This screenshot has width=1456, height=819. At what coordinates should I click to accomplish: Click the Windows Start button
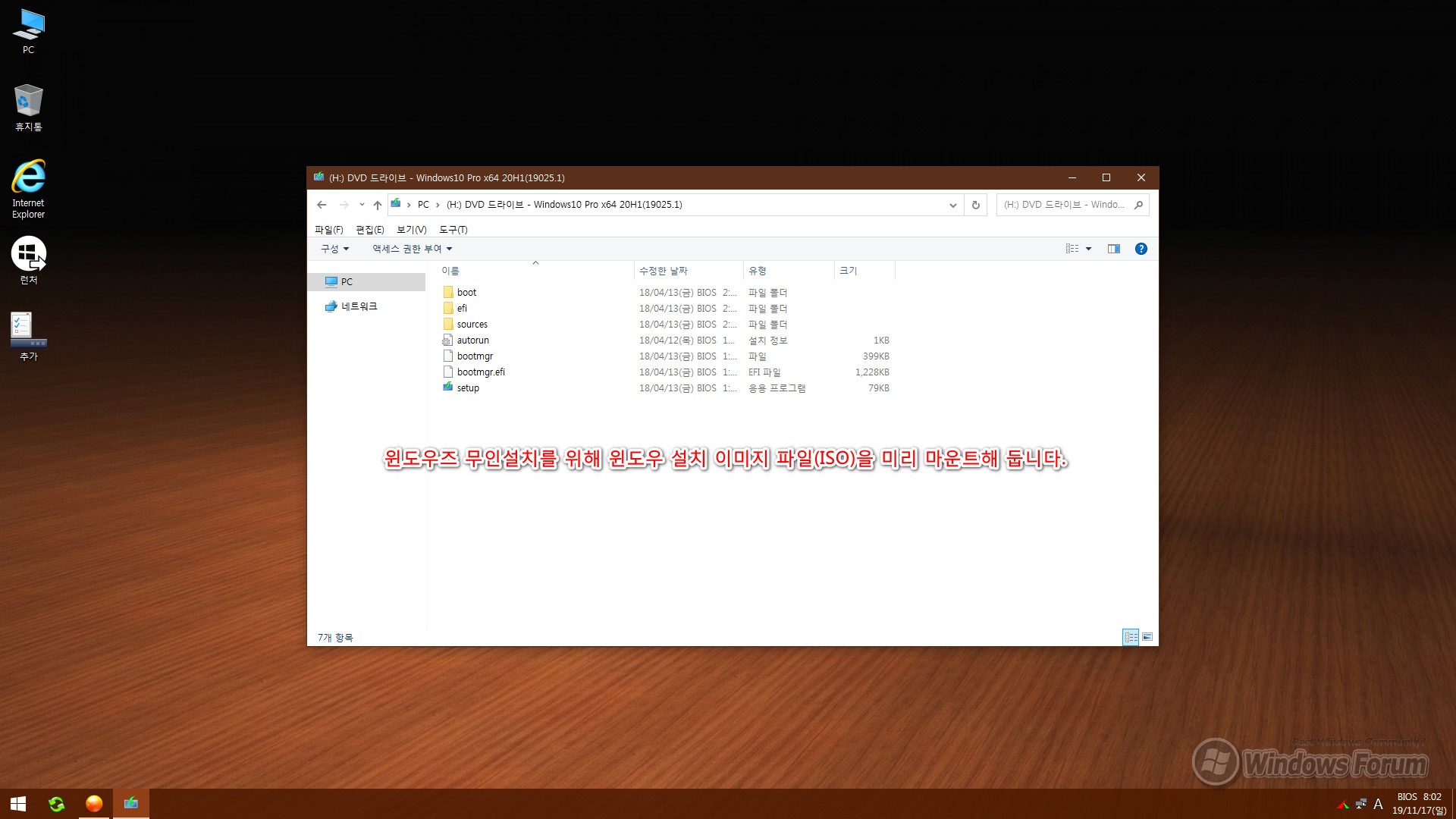point(18,804)
